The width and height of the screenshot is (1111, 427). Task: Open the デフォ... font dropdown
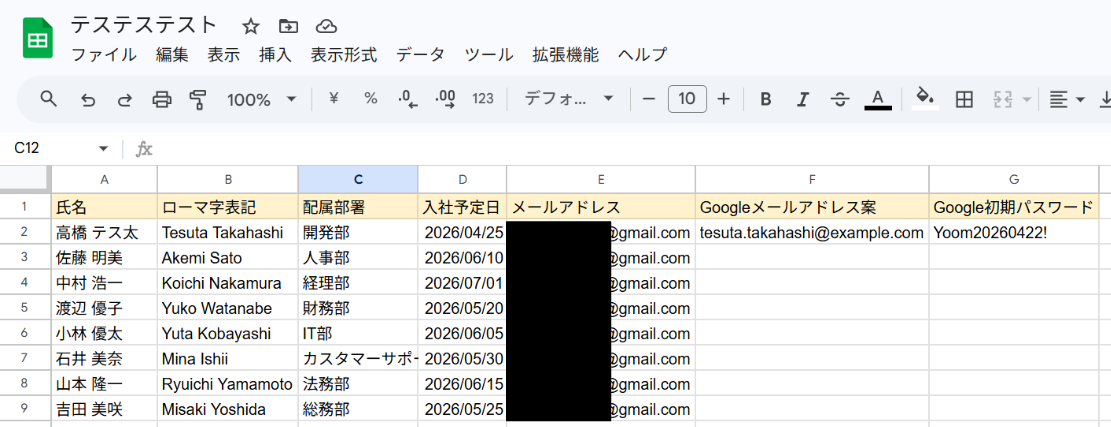(x=569, y=99)
